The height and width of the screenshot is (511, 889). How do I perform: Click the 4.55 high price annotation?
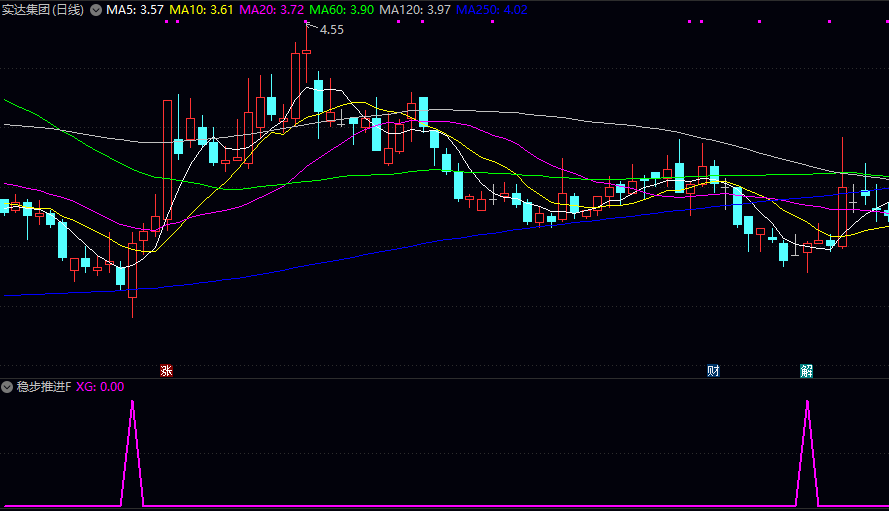(331, 30)
